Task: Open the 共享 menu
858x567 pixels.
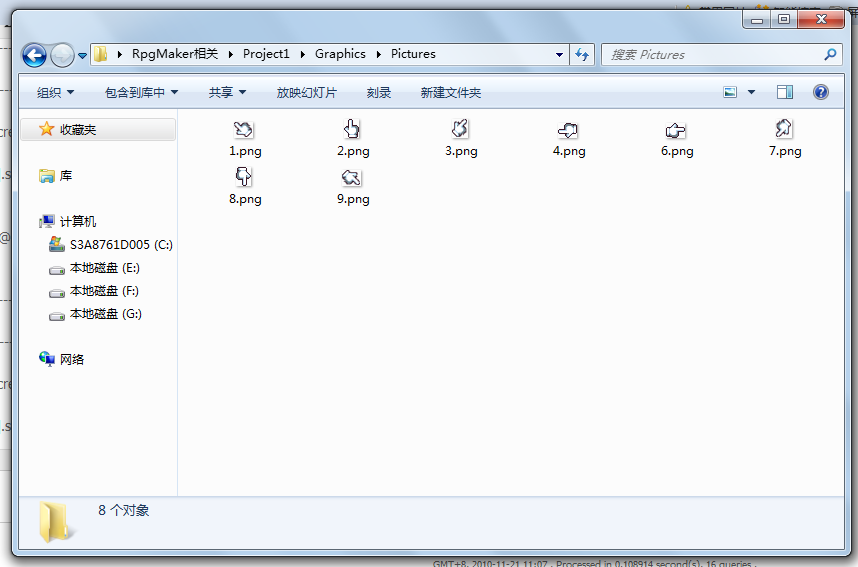Action: coord(227,92)
